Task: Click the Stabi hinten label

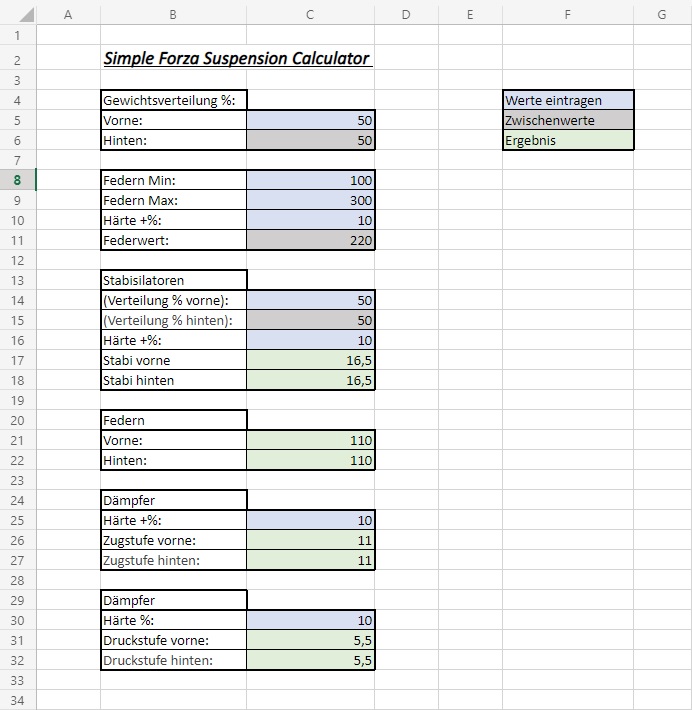Action: pos(139,380)
